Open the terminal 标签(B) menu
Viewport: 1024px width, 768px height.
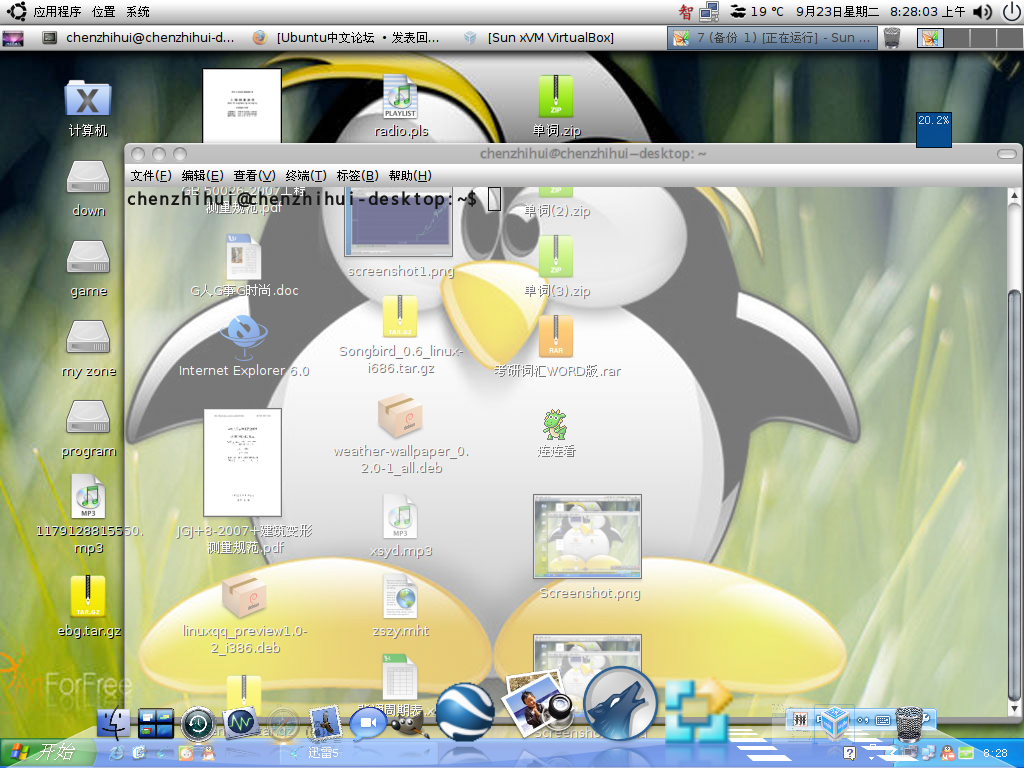357,176
